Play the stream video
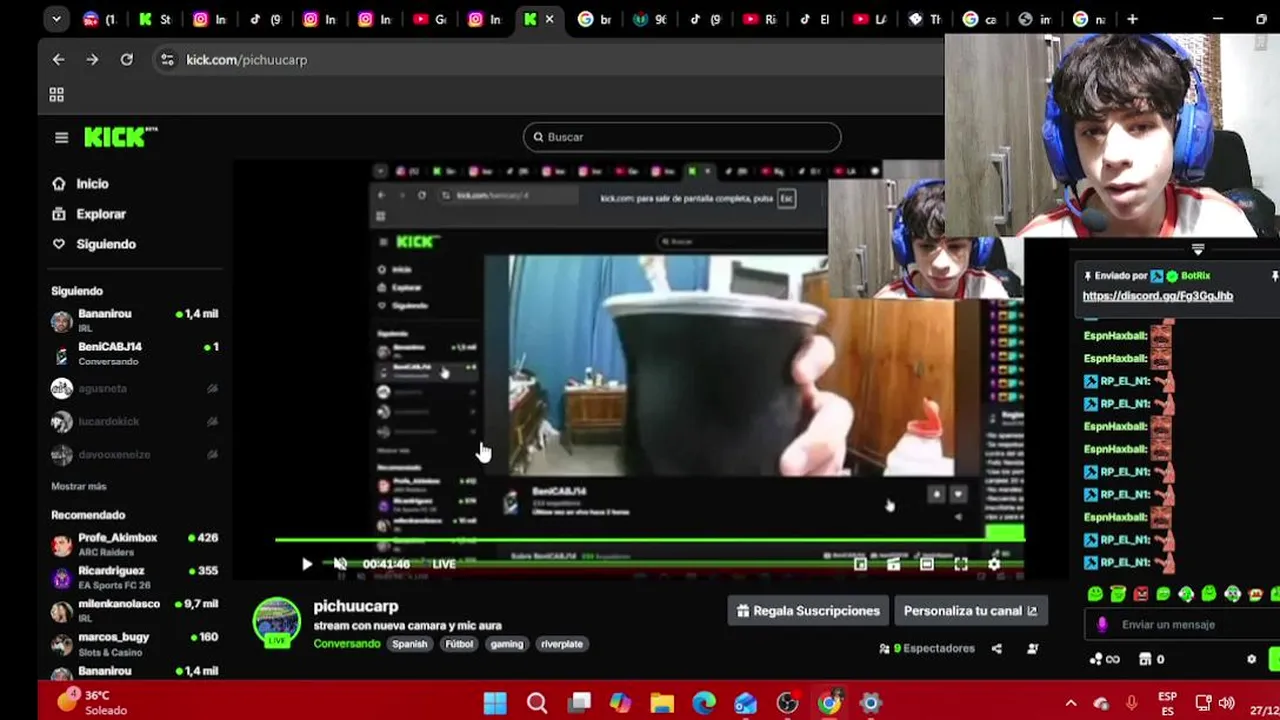The width and height of the screenshot is (1280, 720). (x=306, y=564)
